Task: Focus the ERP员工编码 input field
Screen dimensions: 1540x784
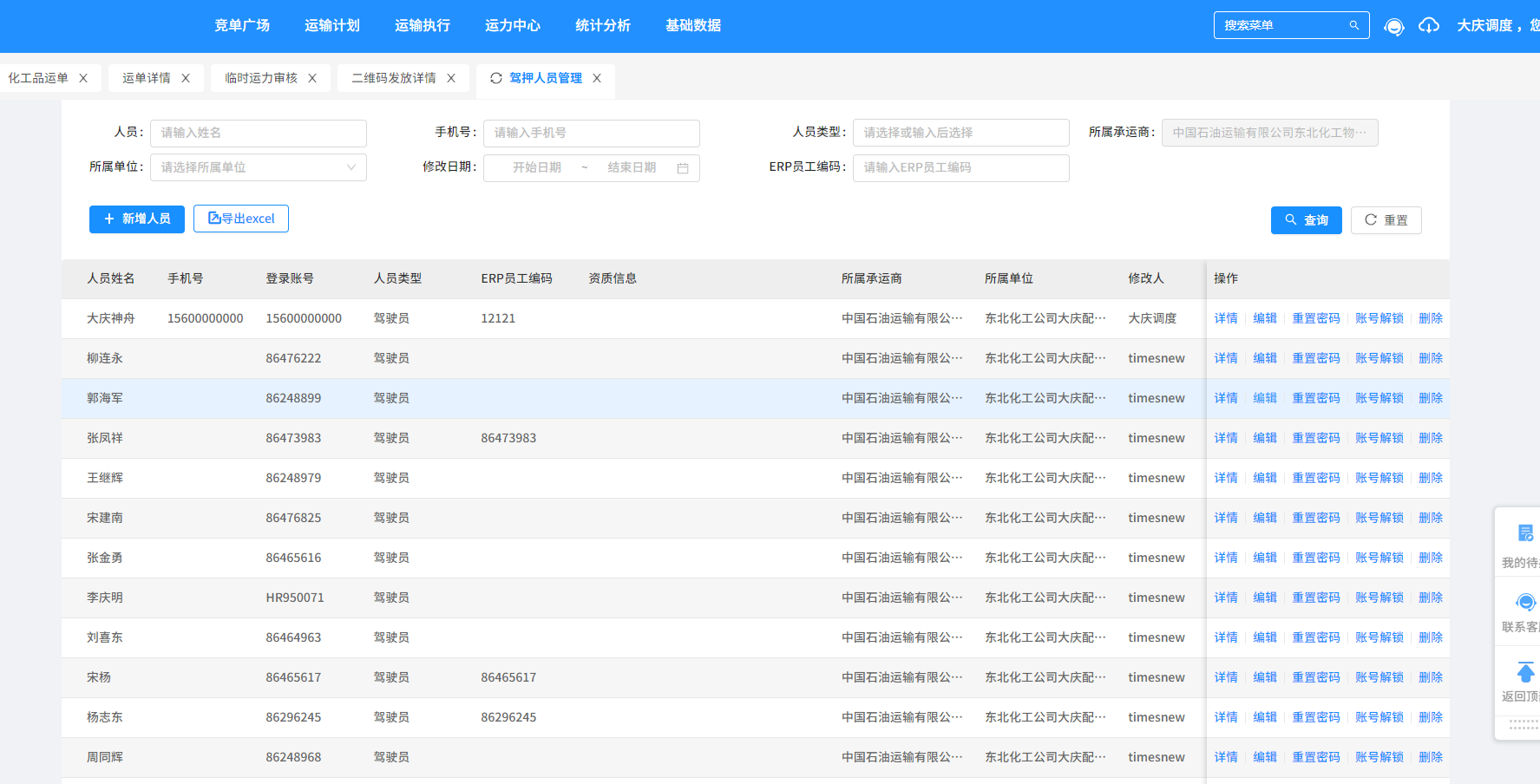Action: tap(961, 167)
